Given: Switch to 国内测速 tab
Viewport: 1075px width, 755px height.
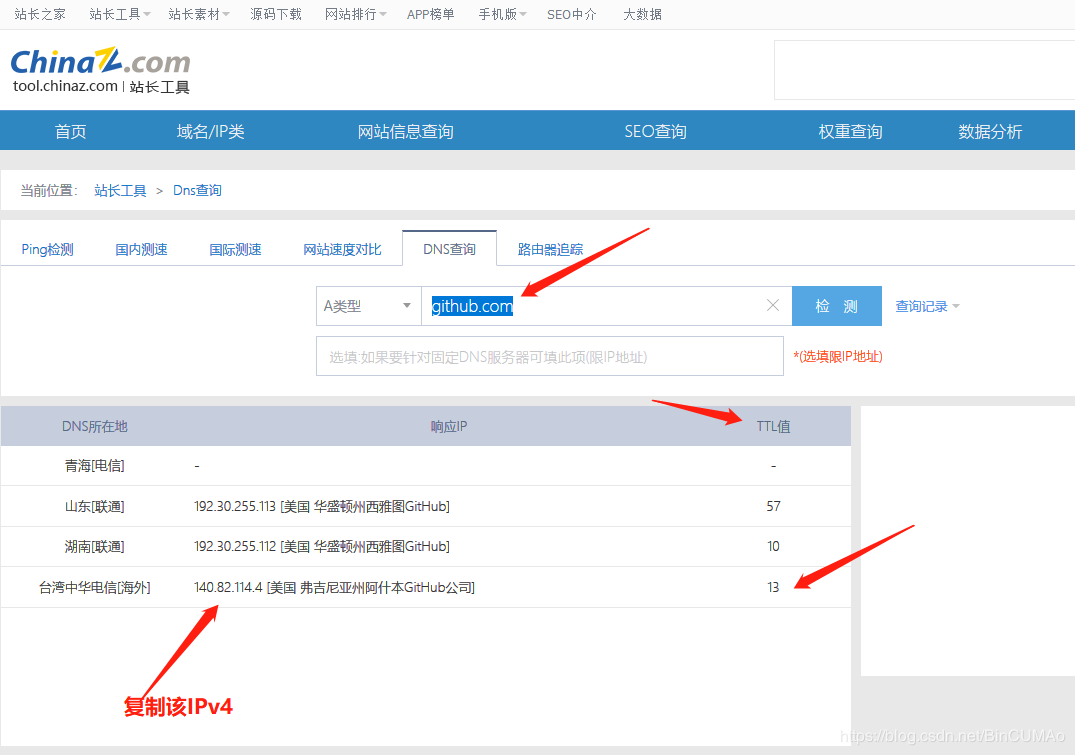Looking at the screenshot, I should [x=141, y=249].
